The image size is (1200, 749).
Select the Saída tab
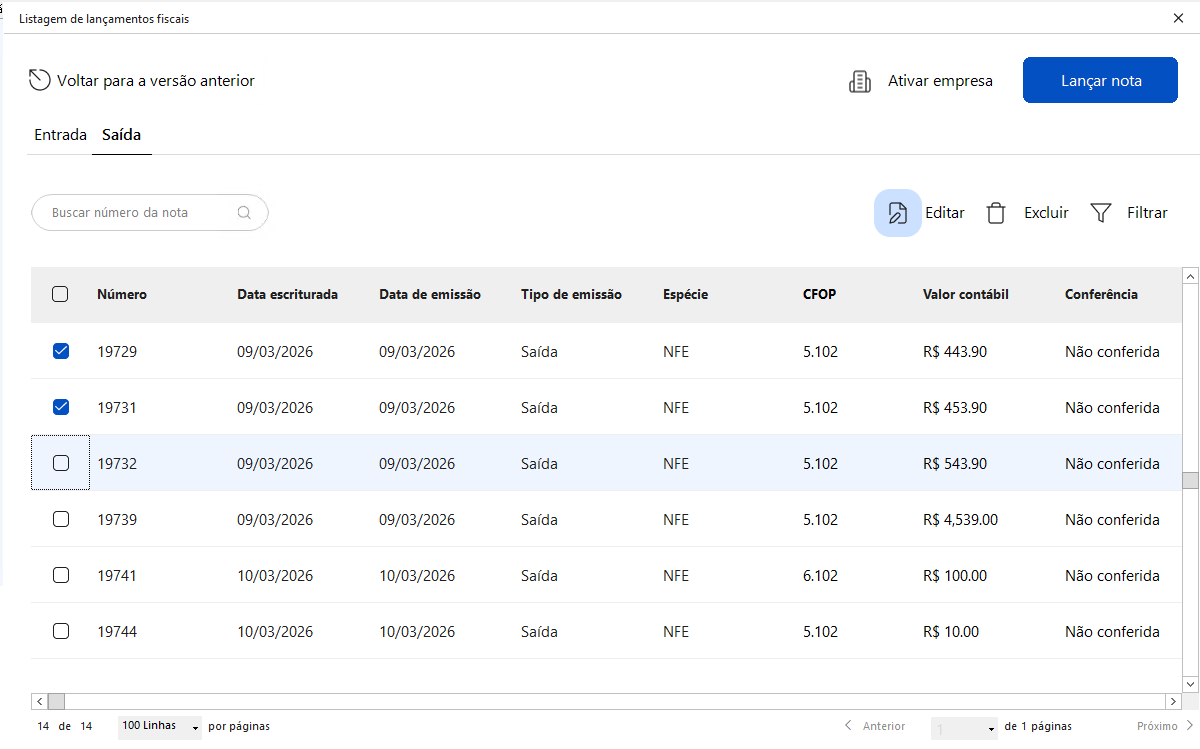tap(121, 134)
